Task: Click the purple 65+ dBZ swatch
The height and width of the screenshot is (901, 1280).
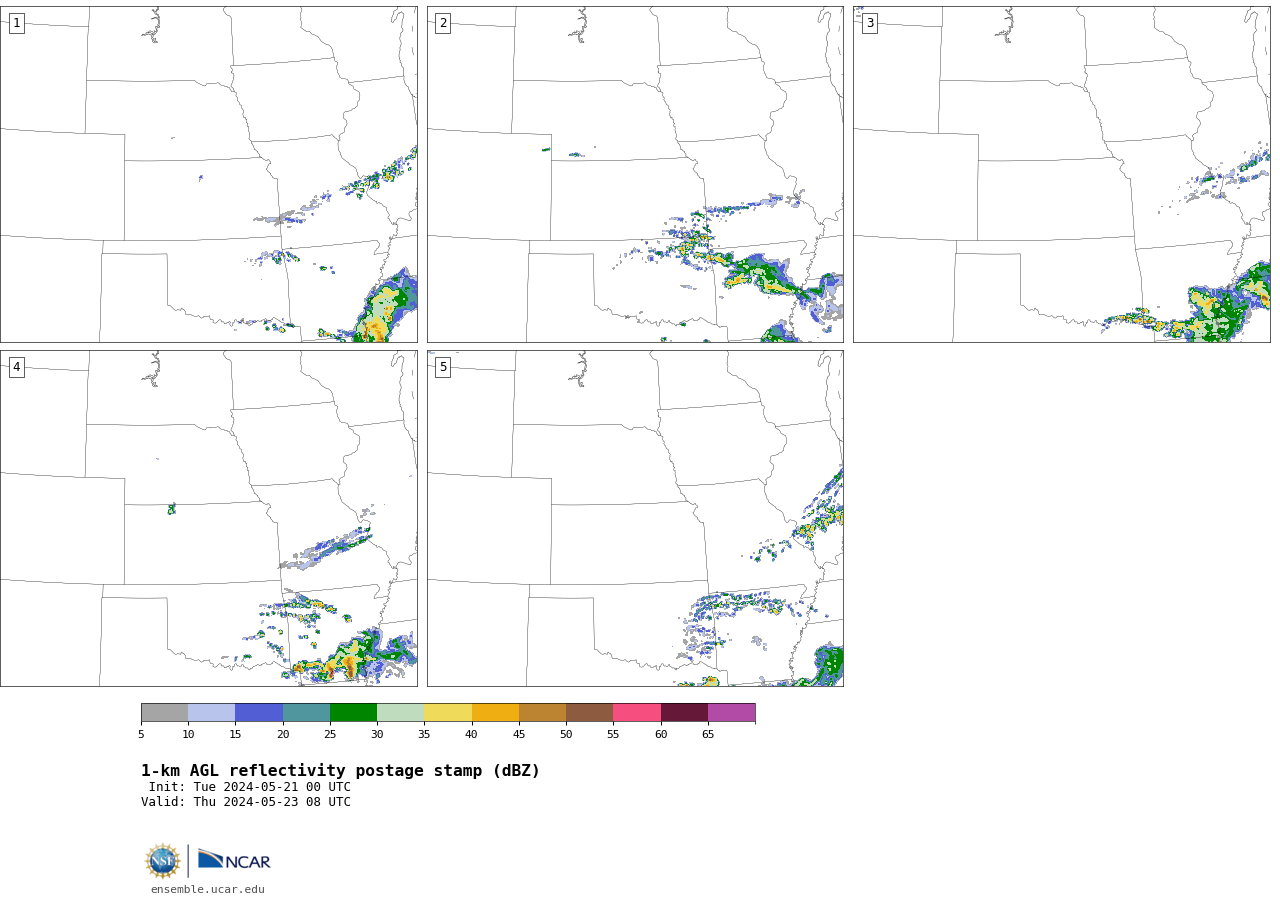Action: (731, 713)
